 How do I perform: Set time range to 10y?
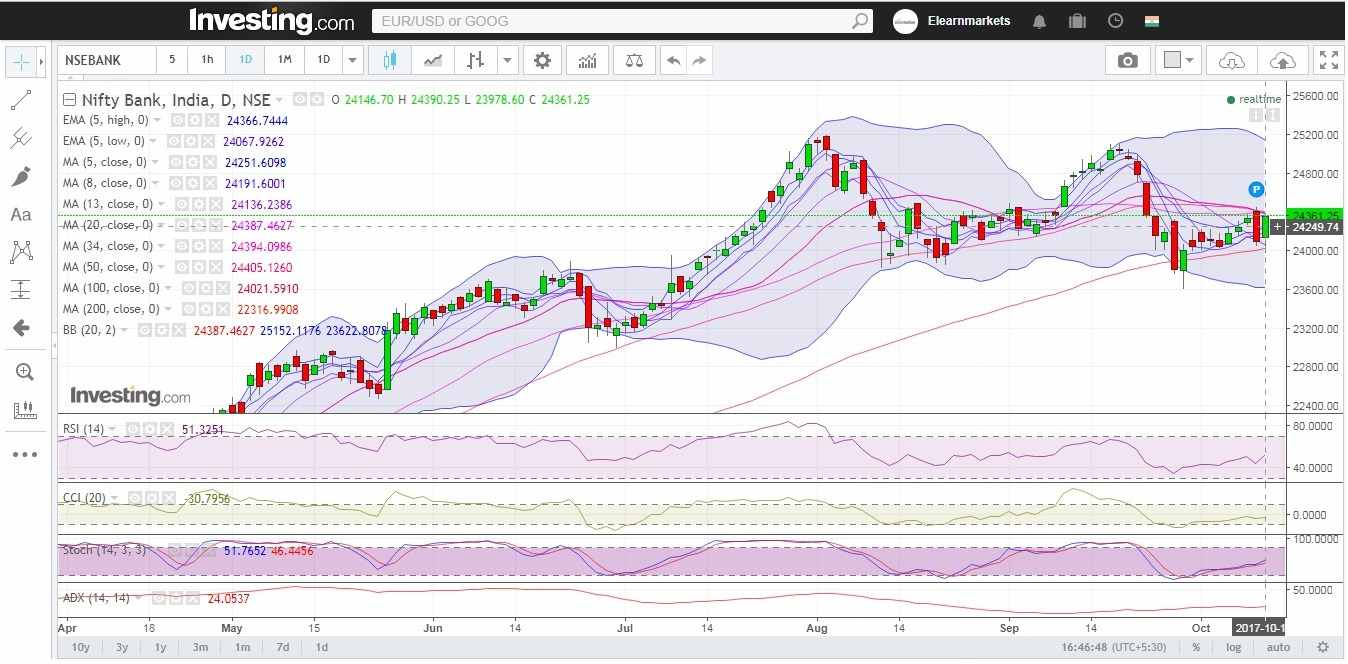[81, 647]
